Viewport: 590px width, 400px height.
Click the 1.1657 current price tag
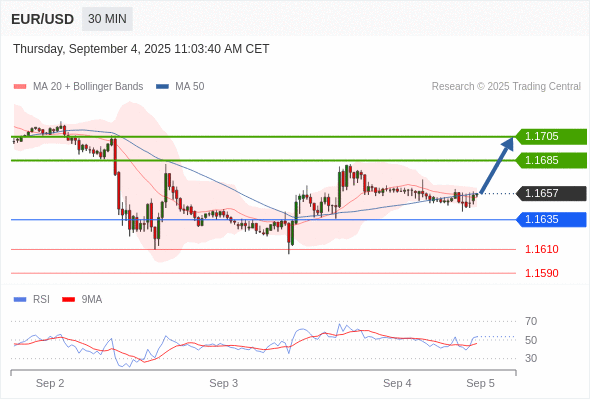pyautogui.click(x=551, y=193)
